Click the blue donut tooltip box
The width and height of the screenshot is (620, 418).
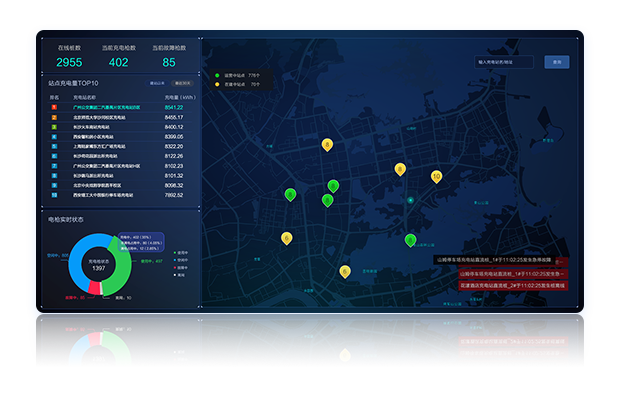pyautogui.click(x=141, y=242)
